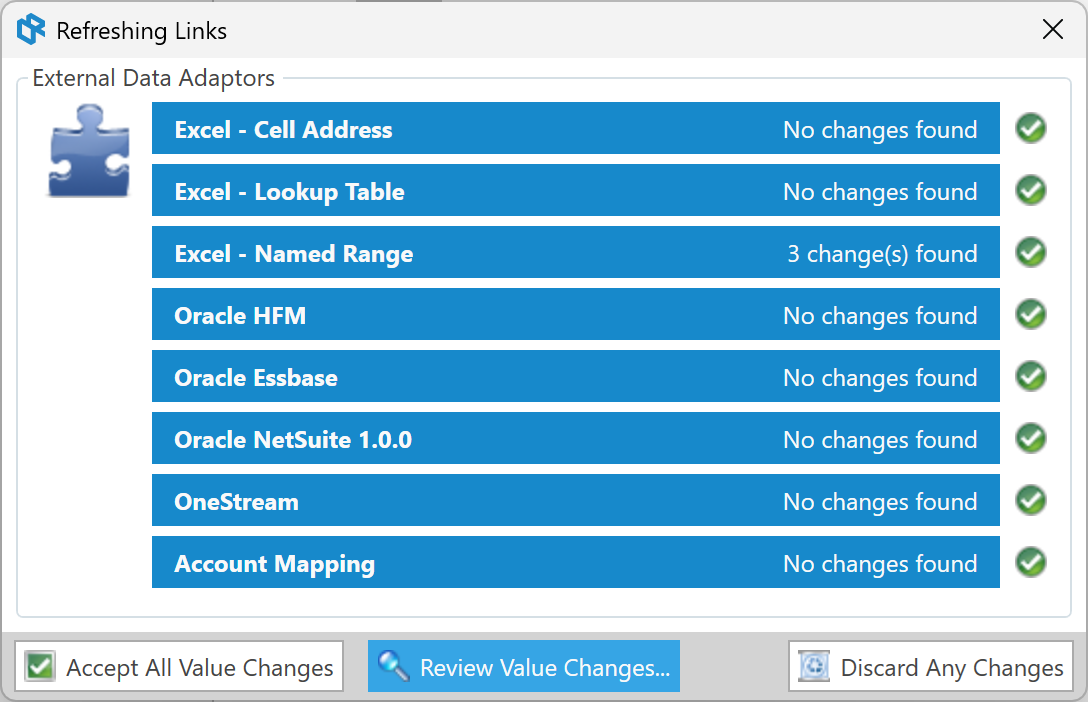Click the green check icon for Account Mapping
1088x702 pixels.
tap(1031, 563)
